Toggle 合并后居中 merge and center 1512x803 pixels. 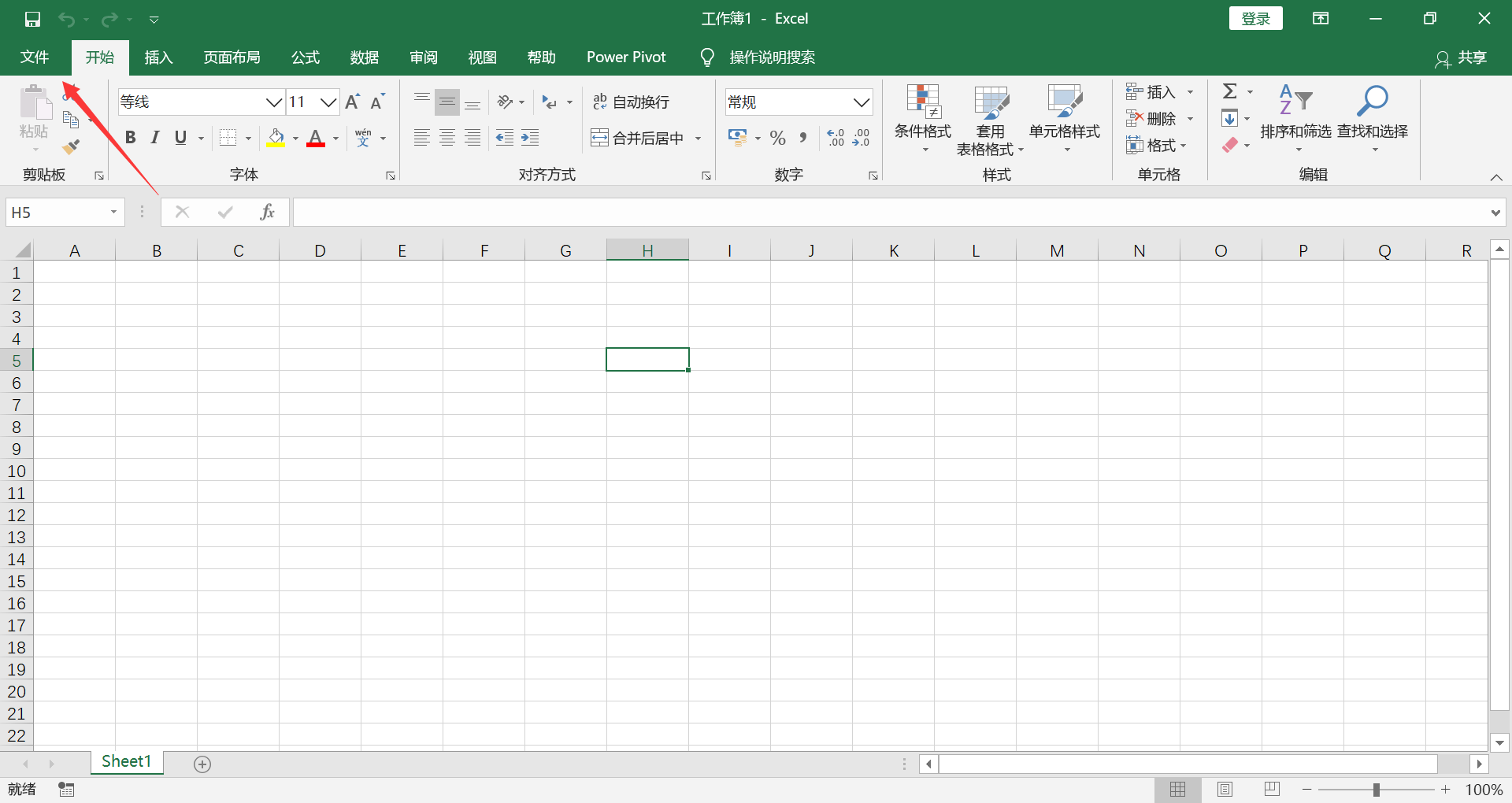click(x=637, y=138)
